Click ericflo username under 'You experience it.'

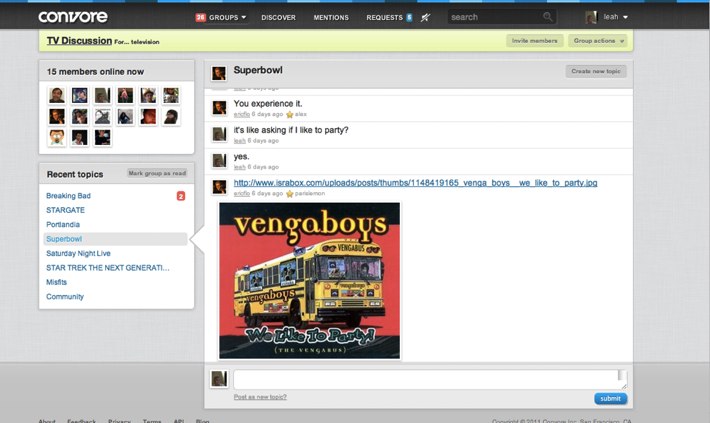242,115
